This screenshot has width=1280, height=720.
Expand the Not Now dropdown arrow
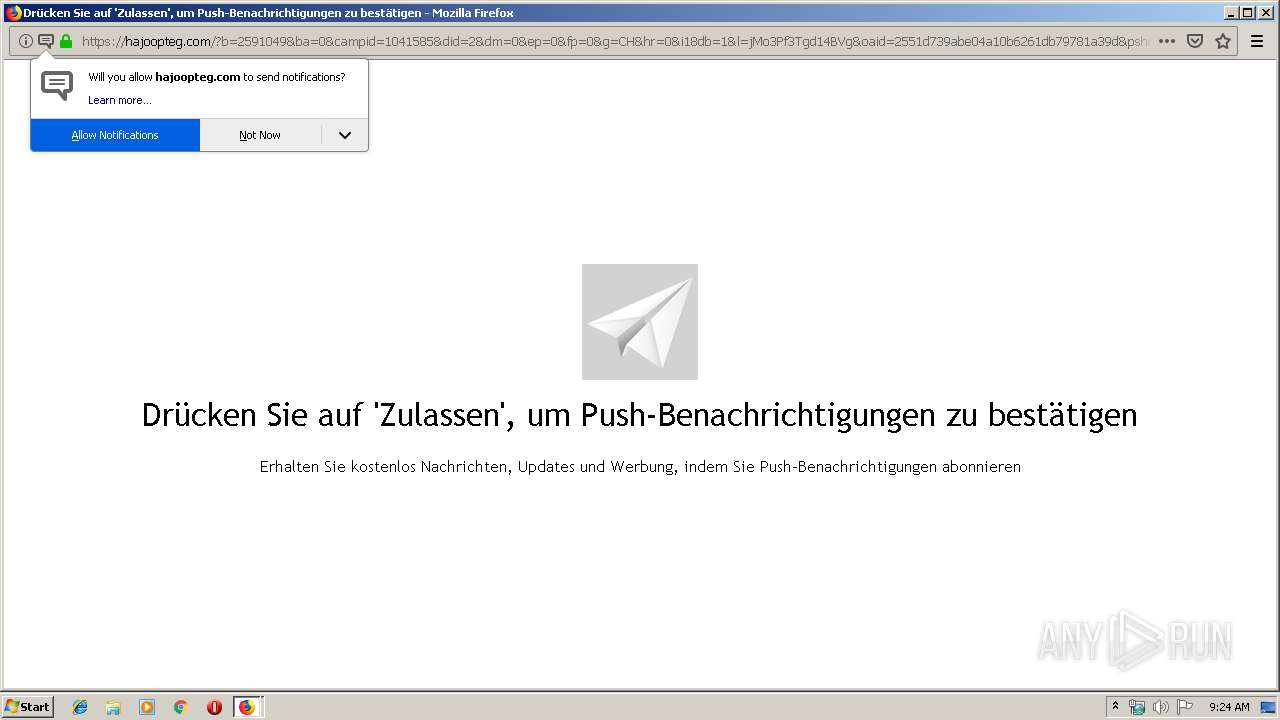coord(345,135)
